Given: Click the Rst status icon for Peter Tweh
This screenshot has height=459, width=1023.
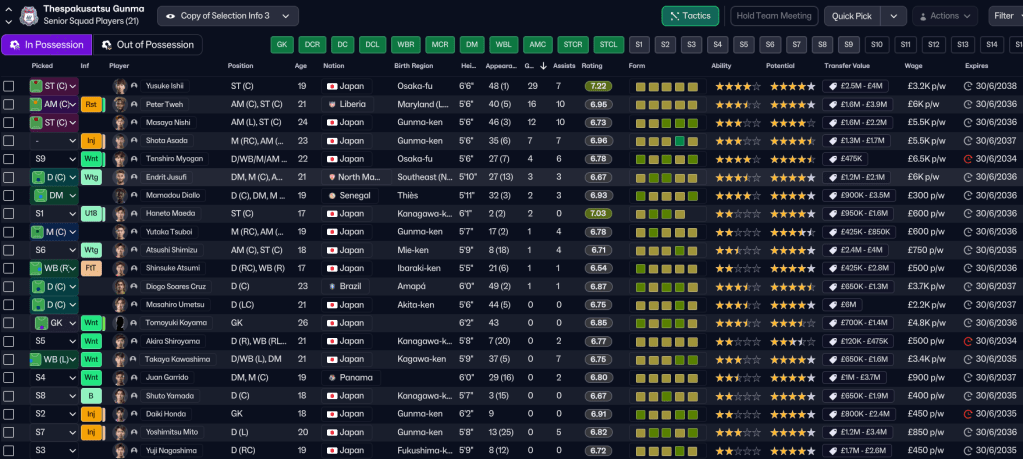Looking at the screenshot, I should pyautogui.click(x=90, y=104).
